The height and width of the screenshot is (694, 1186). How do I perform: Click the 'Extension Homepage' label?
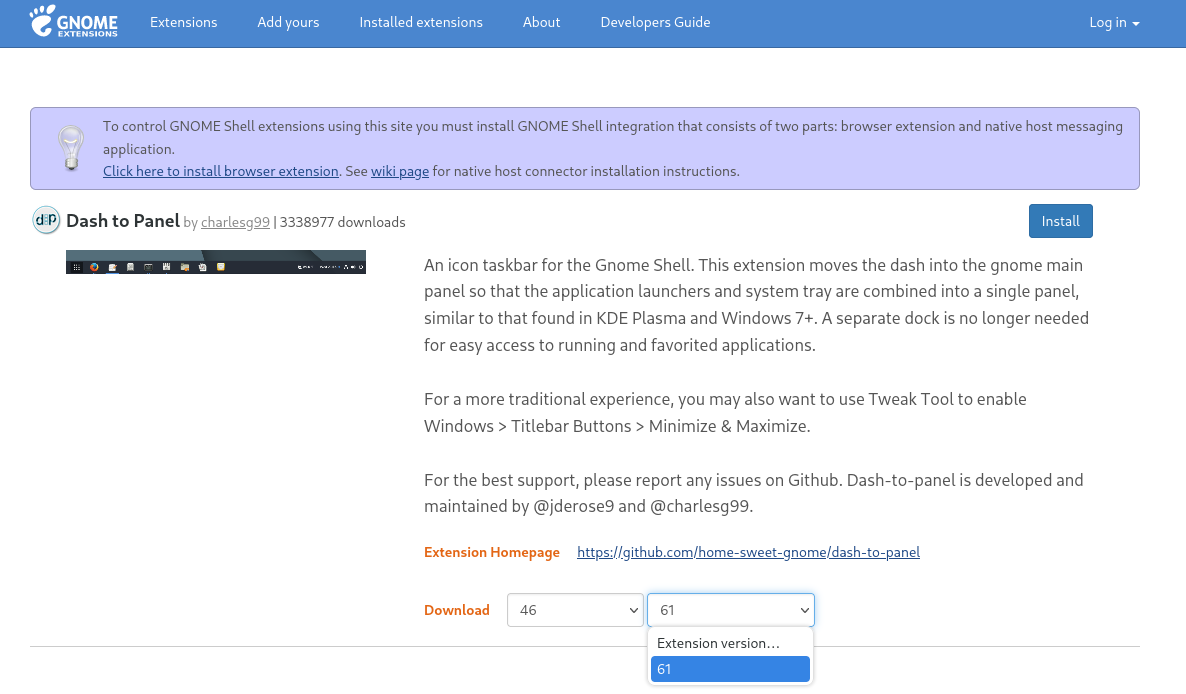click(x=492, y=553)
